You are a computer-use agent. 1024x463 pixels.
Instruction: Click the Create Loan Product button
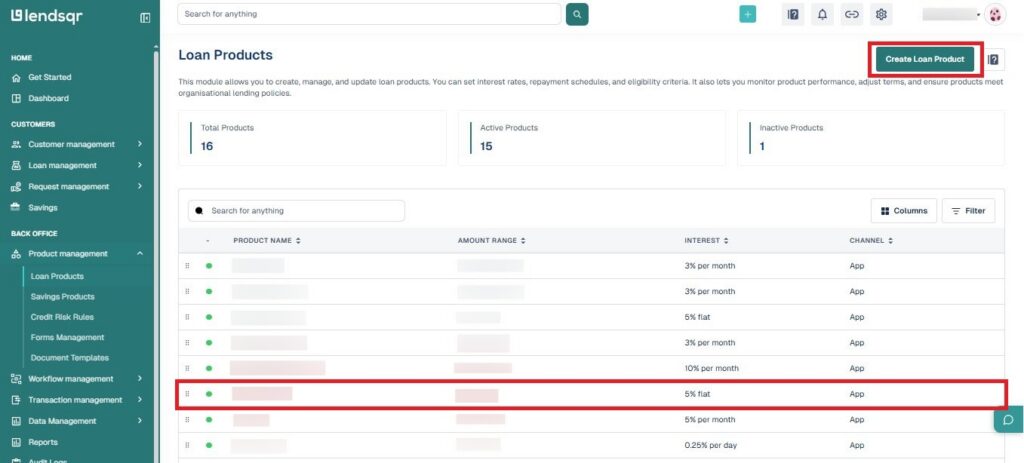click(925, 59)
